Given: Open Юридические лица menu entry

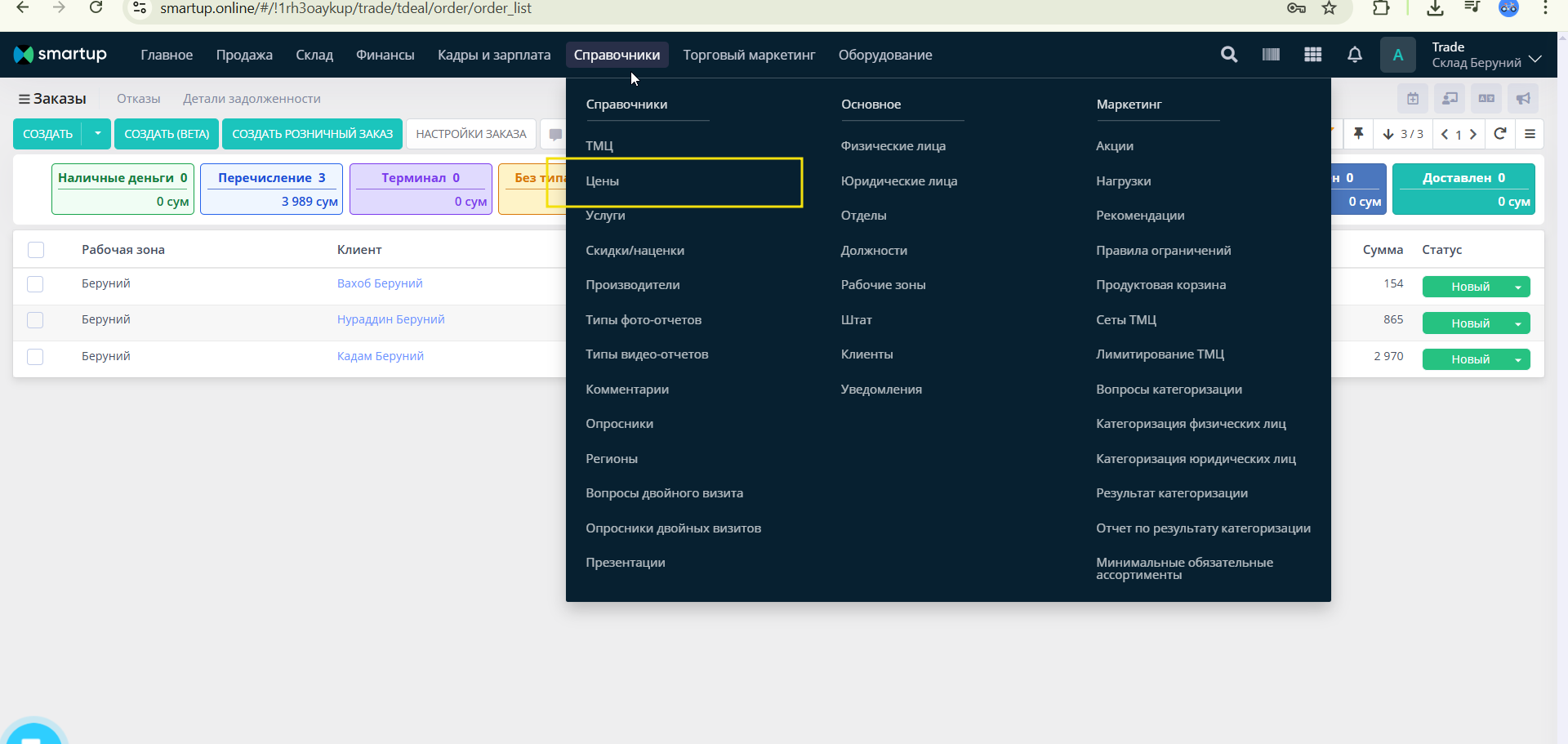Looking at the screenshot, I should click(x=899, y=181).
